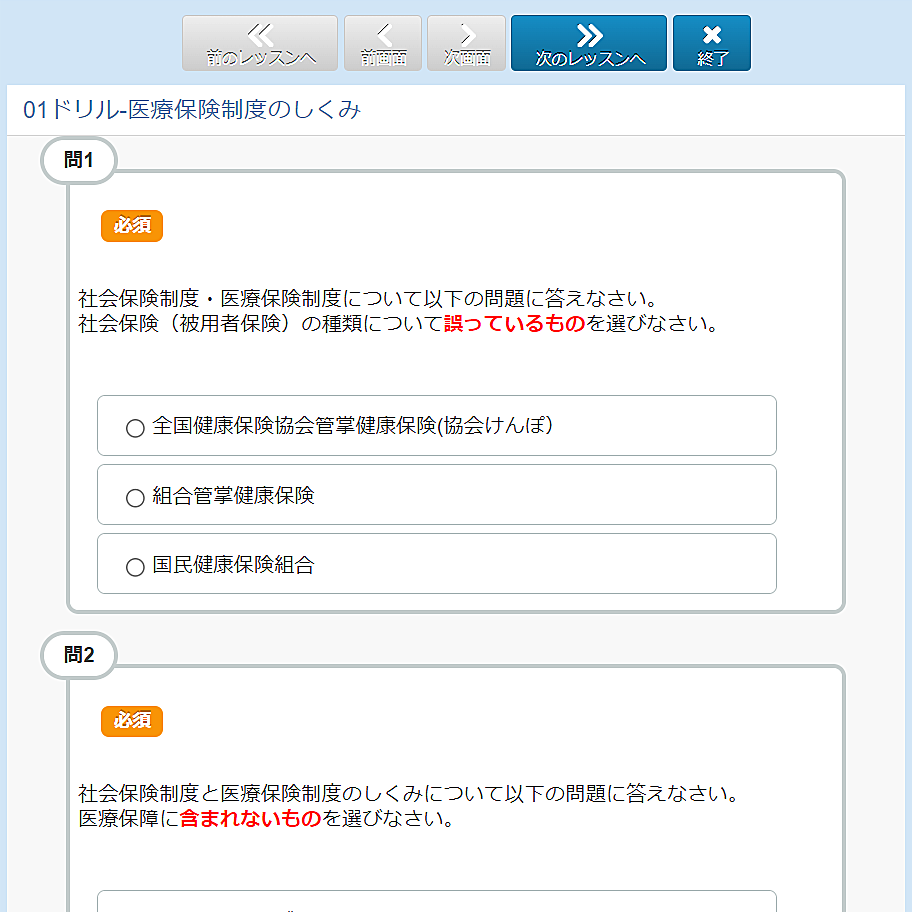The image size is (912, 912).
Task: Click the first answer box in 問2
Action: coord(436,901)
